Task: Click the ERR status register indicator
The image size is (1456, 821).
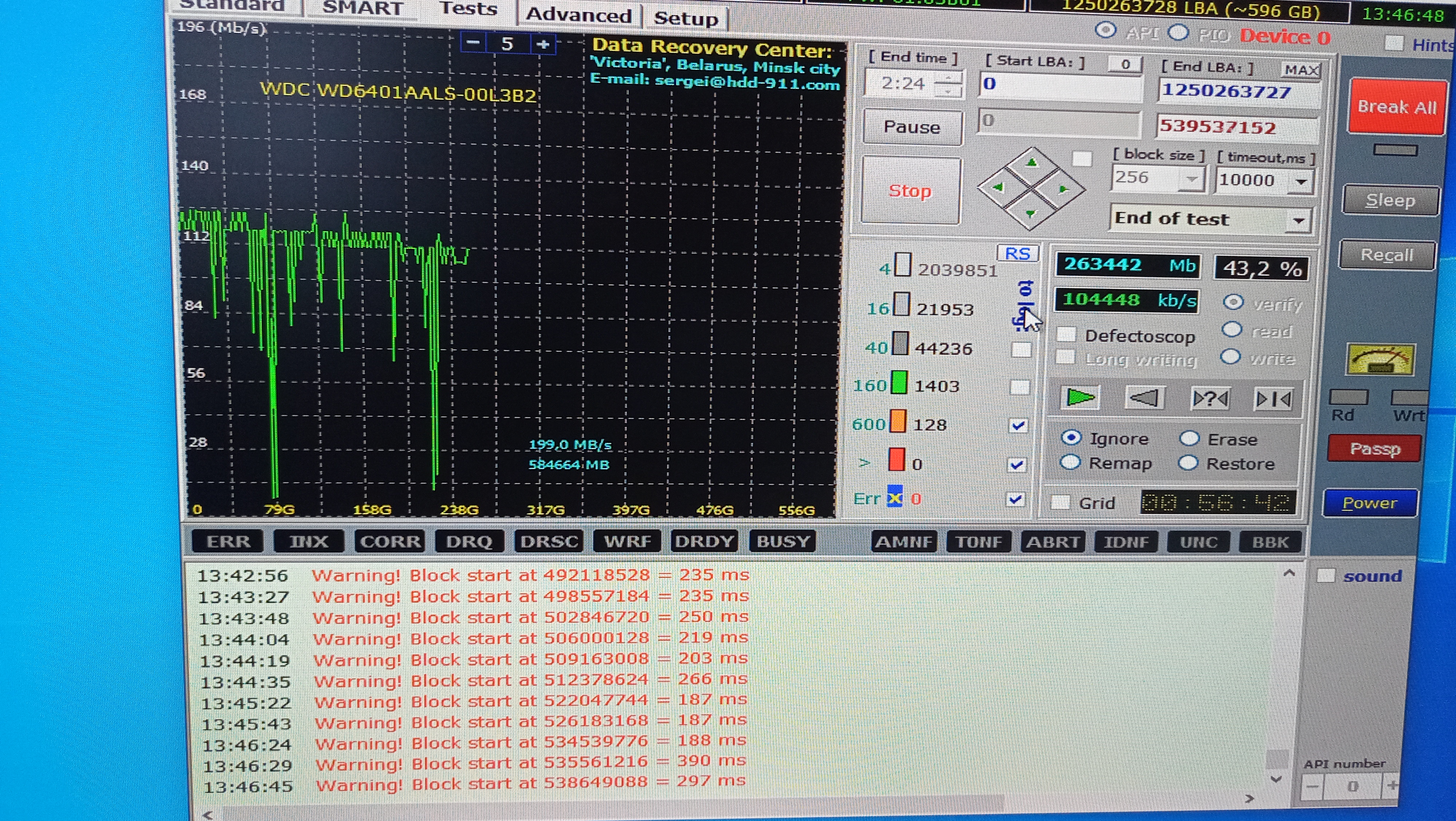Action: click(228, 541)
